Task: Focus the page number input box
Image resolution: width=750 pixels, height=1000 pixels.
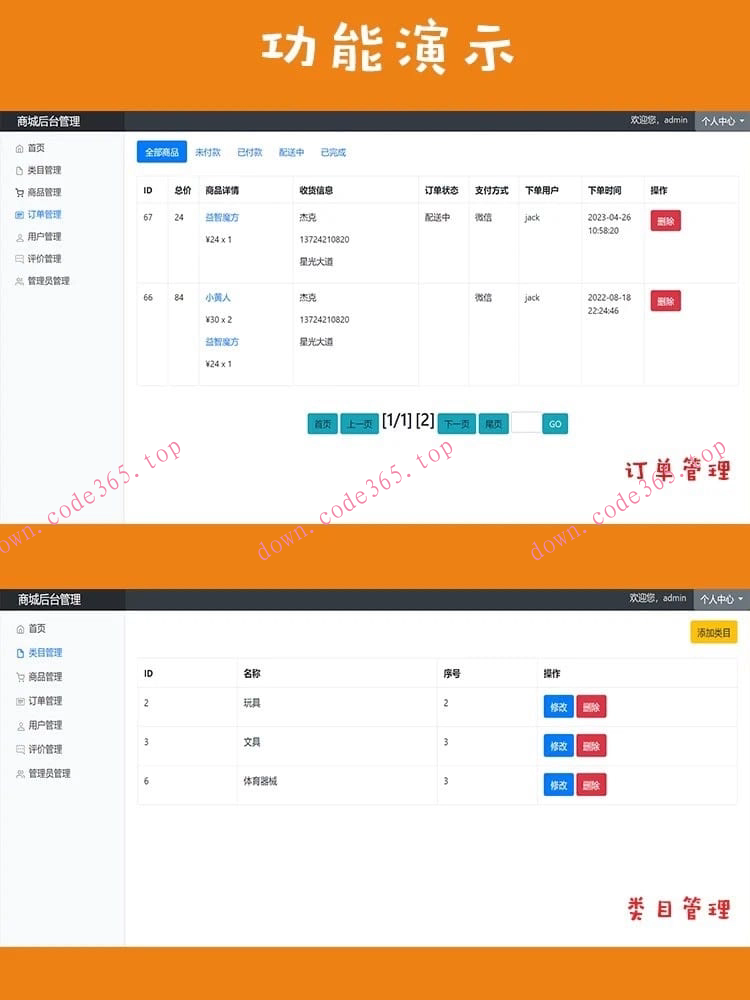Action: (x=526, y=423)
